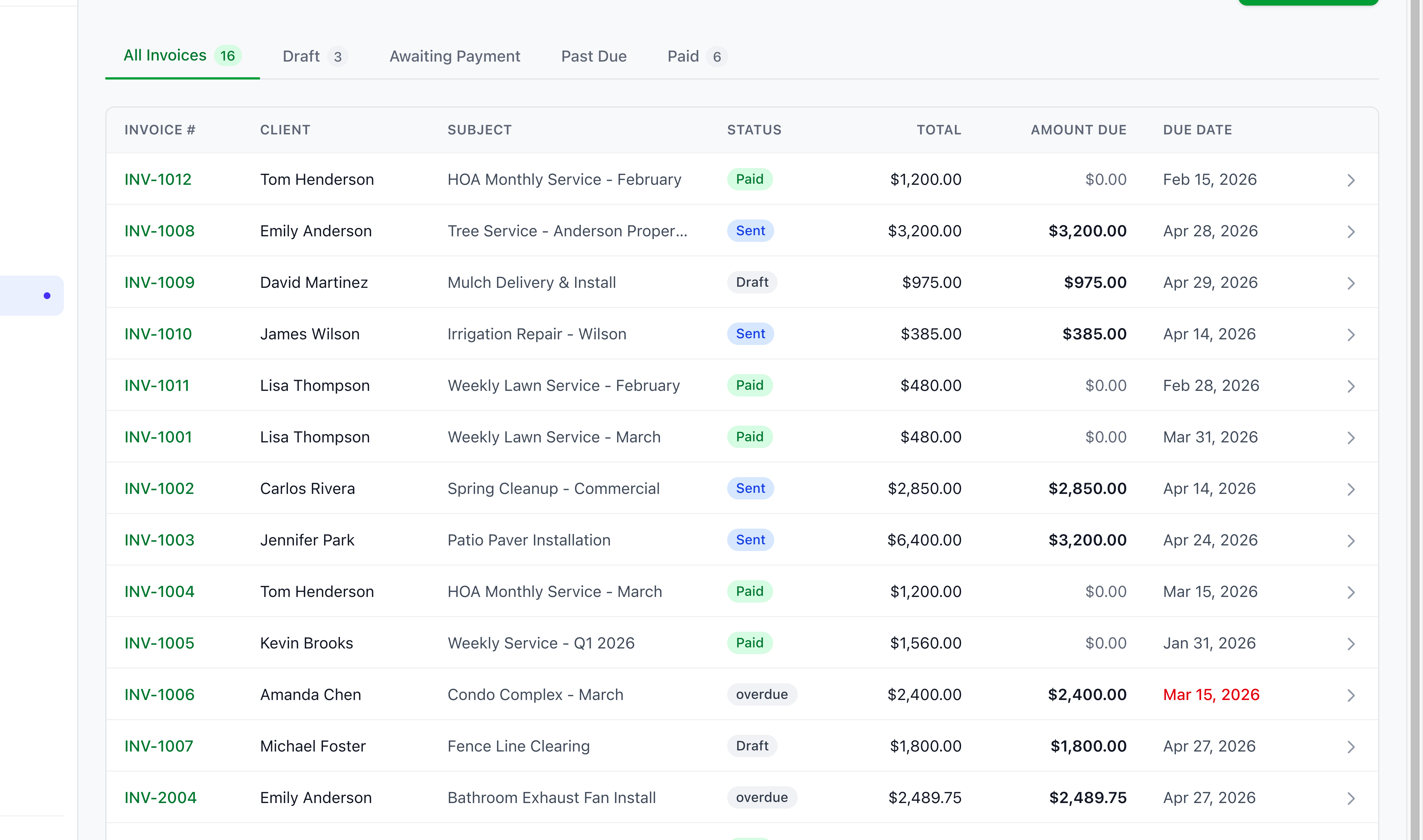Expand details for the INV-1009 draft row

click(1352, 283)
